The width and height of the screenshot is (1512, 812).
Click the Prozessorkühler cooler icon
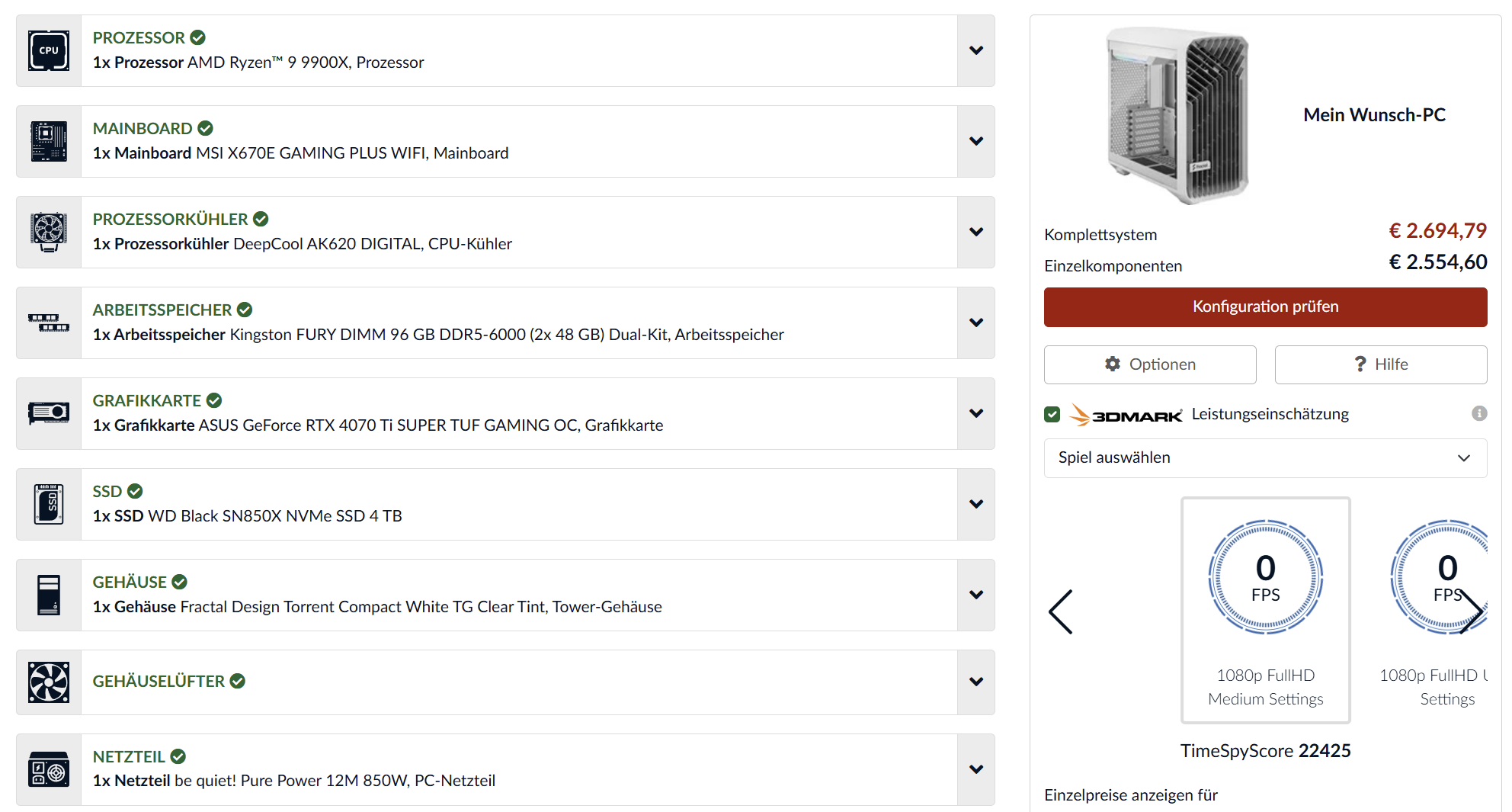tap(49, 233)
